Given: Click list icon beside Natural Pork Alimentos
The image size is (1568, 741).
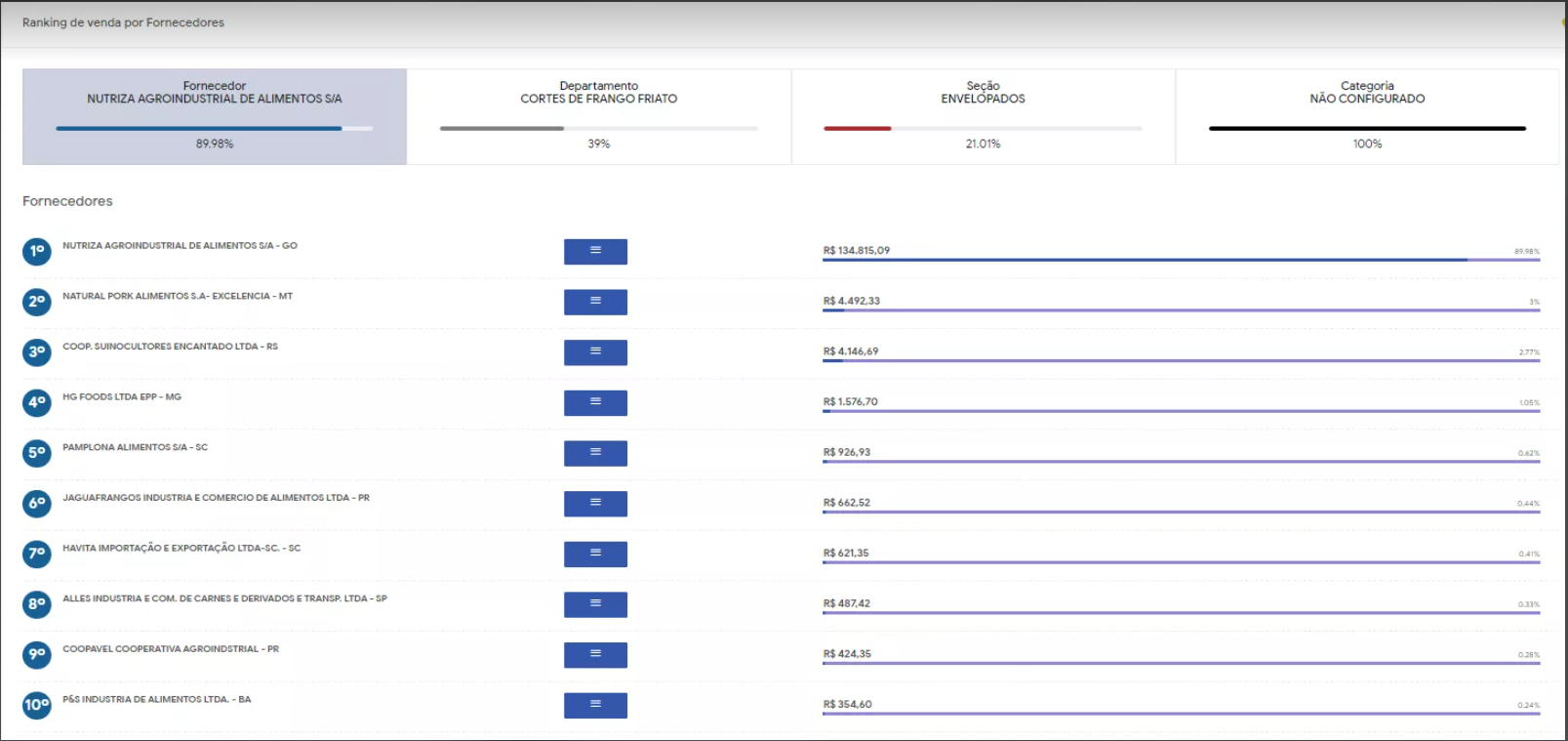Looking at the screenshot, I should [595, 302].
